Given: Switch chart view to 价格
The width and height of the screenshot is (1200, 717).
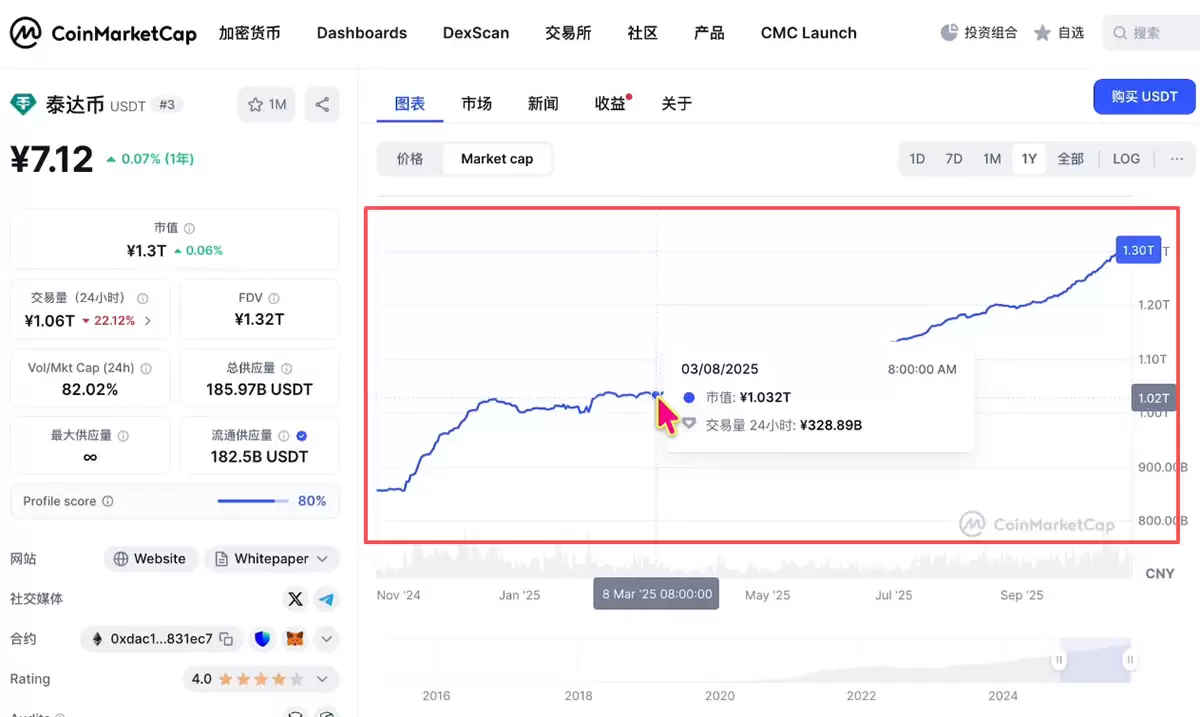Looking at the screenshot, I should [410, 158].
